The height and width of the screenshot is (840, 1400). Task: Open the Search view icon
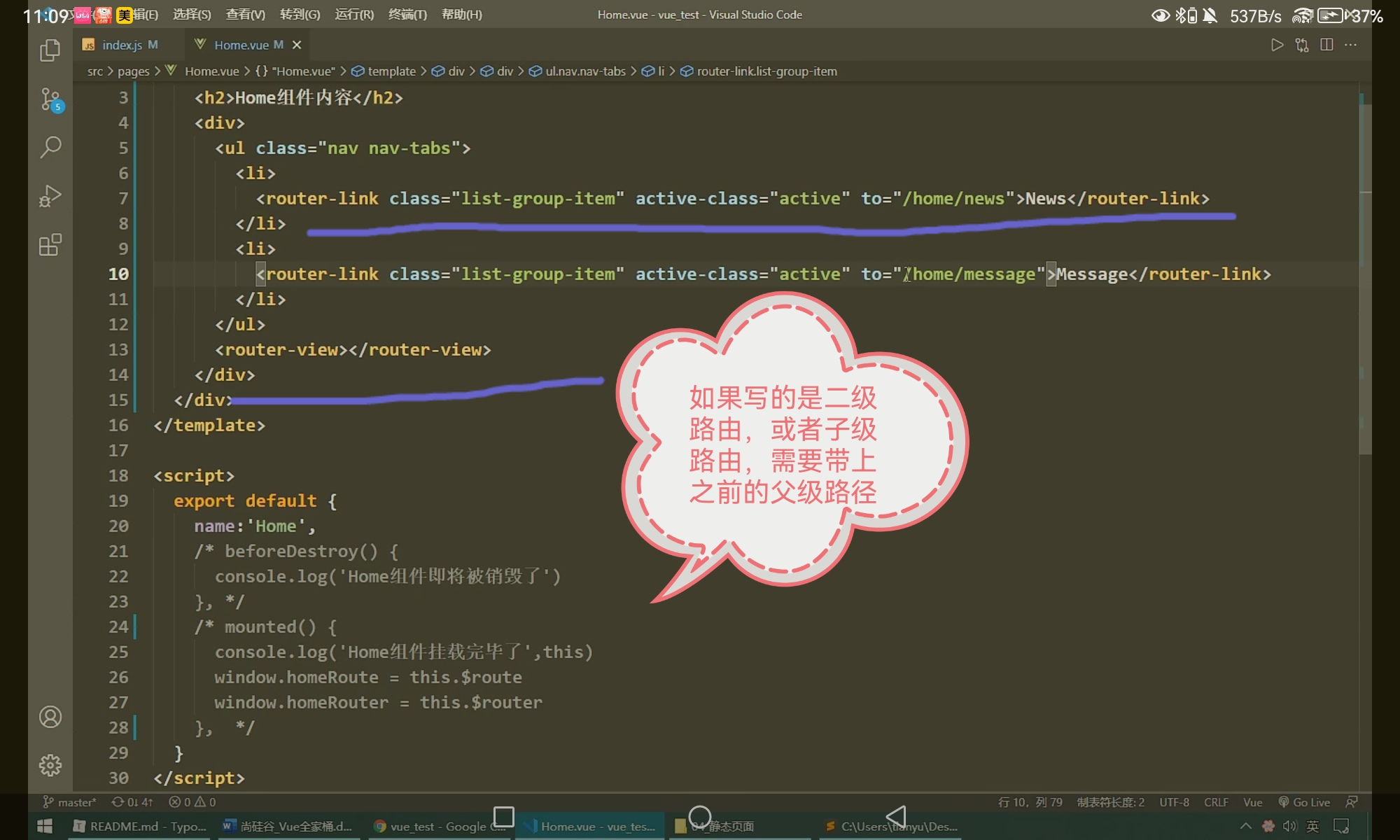(50, 147)
